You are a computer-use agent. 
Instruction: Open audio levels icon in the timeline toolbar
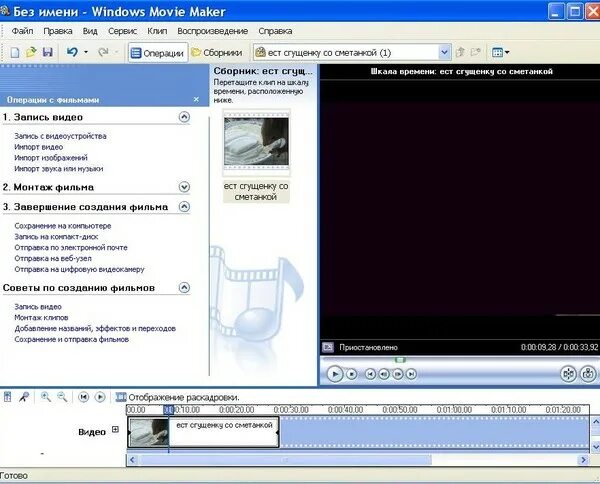pos(8,397)
